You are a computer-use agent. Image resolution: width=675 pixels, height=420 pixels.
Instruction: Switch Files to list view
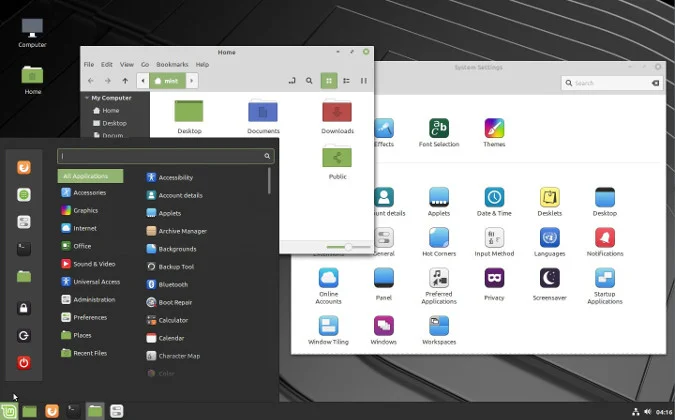click(x=346, y=81)
